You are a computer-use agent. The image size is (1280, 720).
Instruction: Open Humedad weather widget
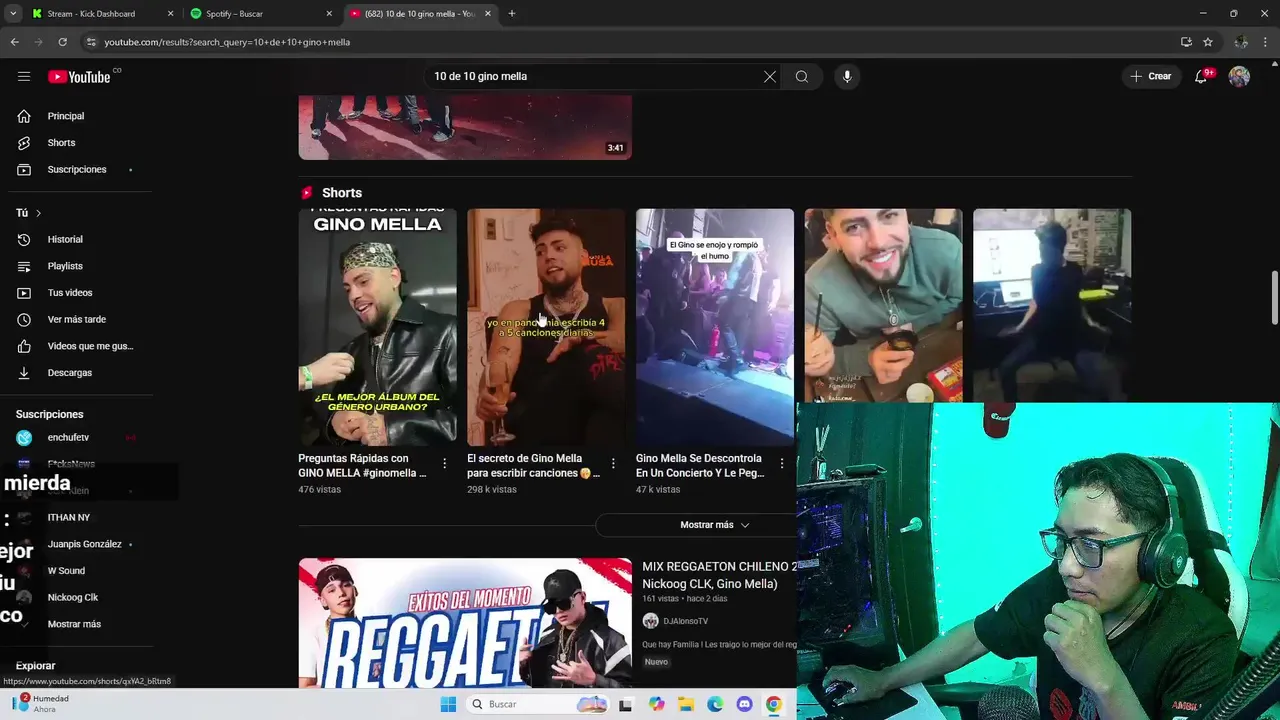click(x=42, y=704)
